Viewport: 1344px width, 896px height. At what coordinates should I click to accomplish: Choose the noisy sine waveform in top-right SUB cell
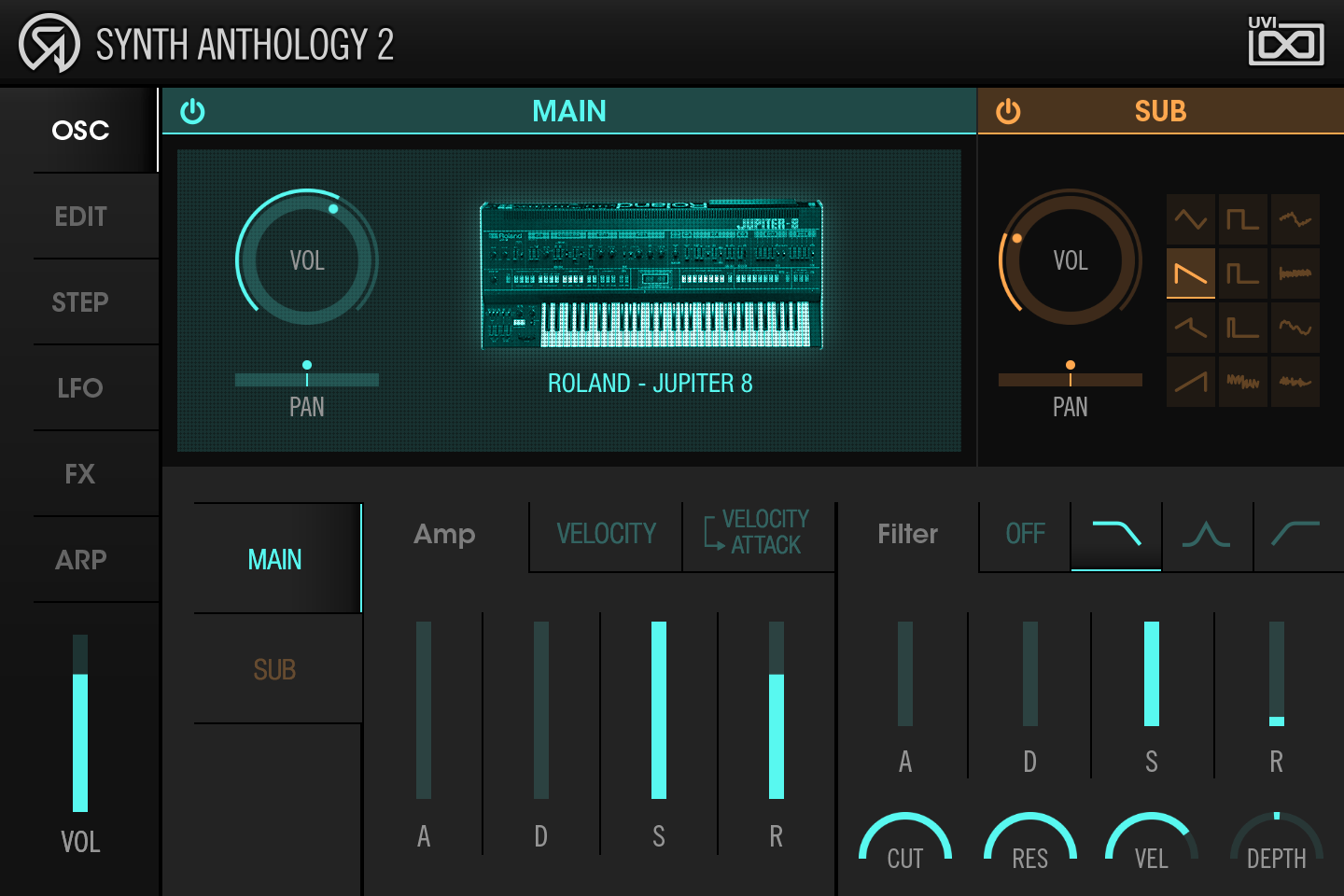click(1295, 219)
